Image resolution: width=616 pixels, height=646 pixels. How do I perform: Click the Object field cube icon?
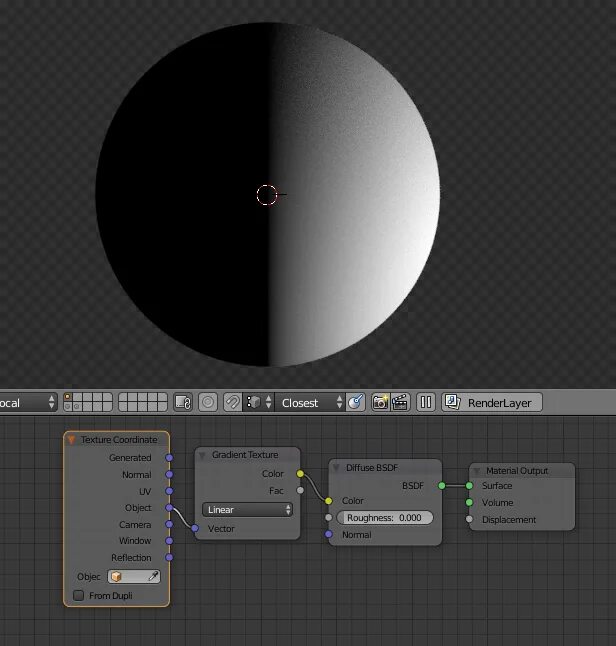[x=116, y=576]
